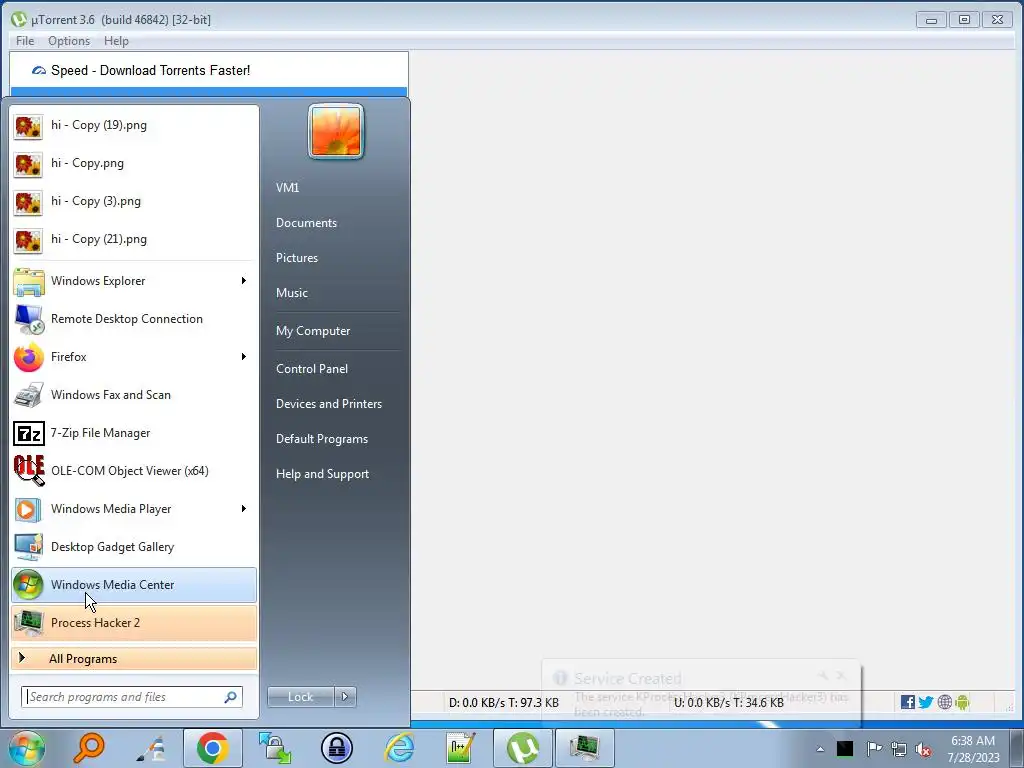Screen dimensions: 1024x768
Task: Open the notepad chart app on taskbar
Action: click(x=460, y=748)
